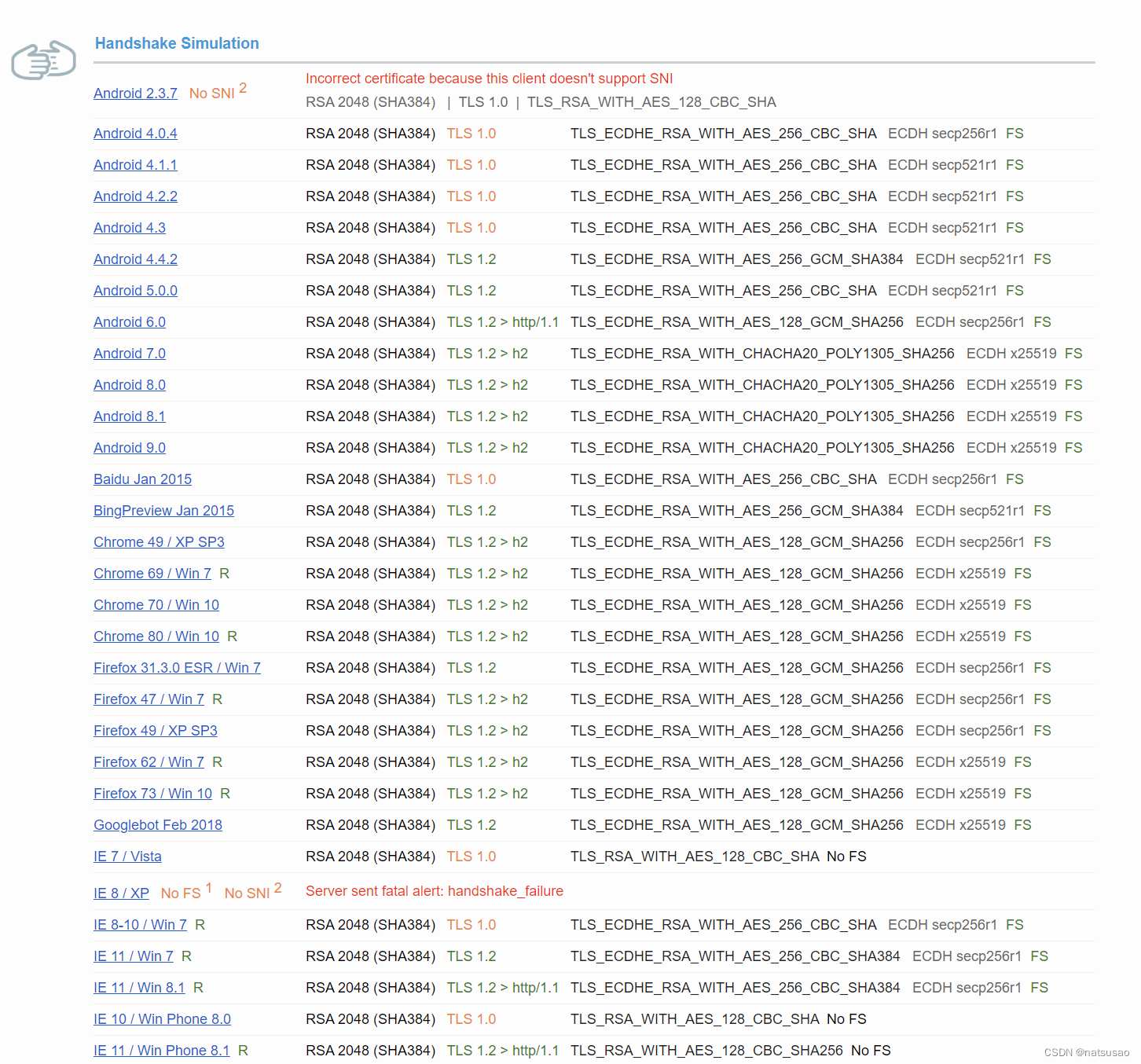The width and height of the screenshot is (1141, 1064).
Task: Open the IE 11 / Win 8.1 link
Action: [x=139, y=988]
